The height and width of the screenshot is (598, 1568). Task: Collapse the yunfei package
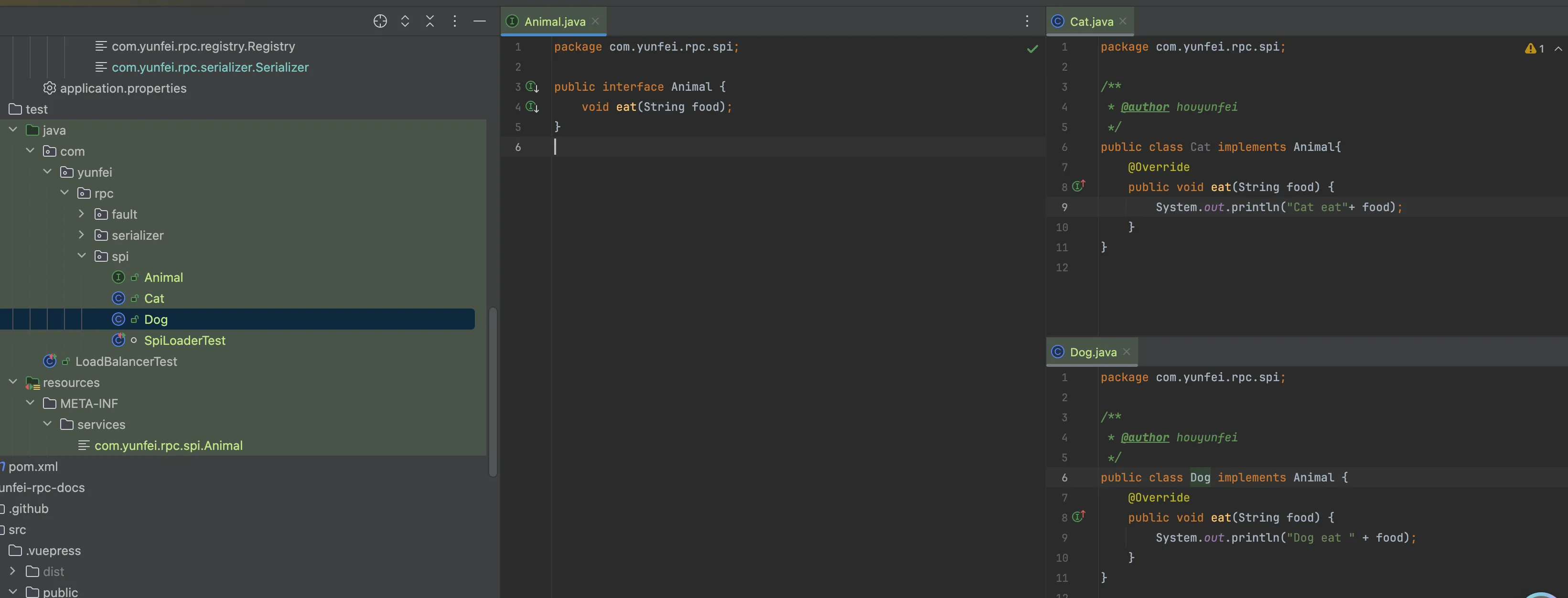click(47, 172)
